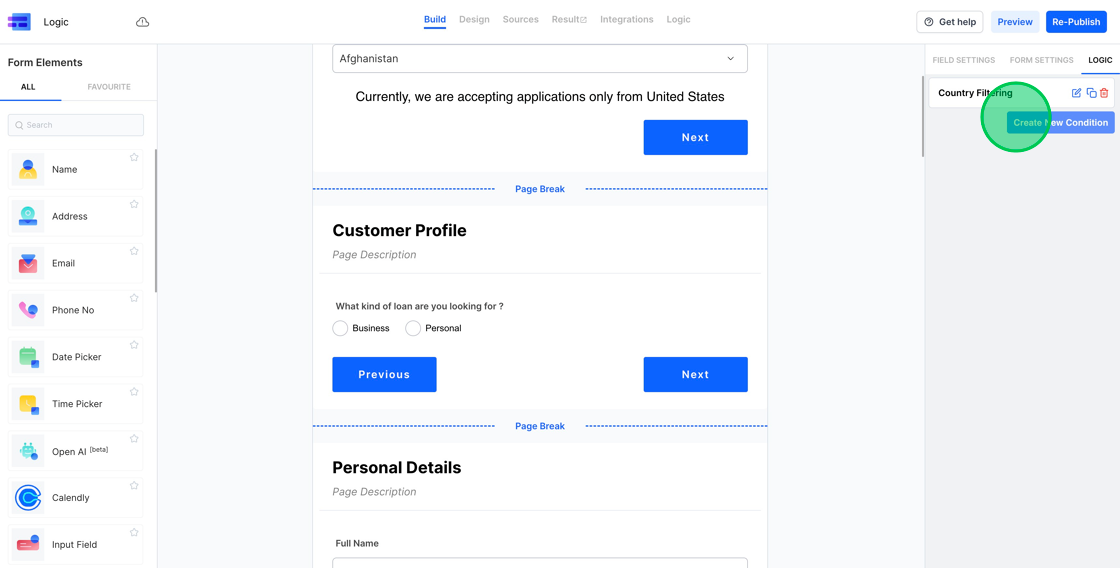This screenshot has height=568, width=1120.
Task: Click the Previous button on Customer Profile
Action: [384, 374]
